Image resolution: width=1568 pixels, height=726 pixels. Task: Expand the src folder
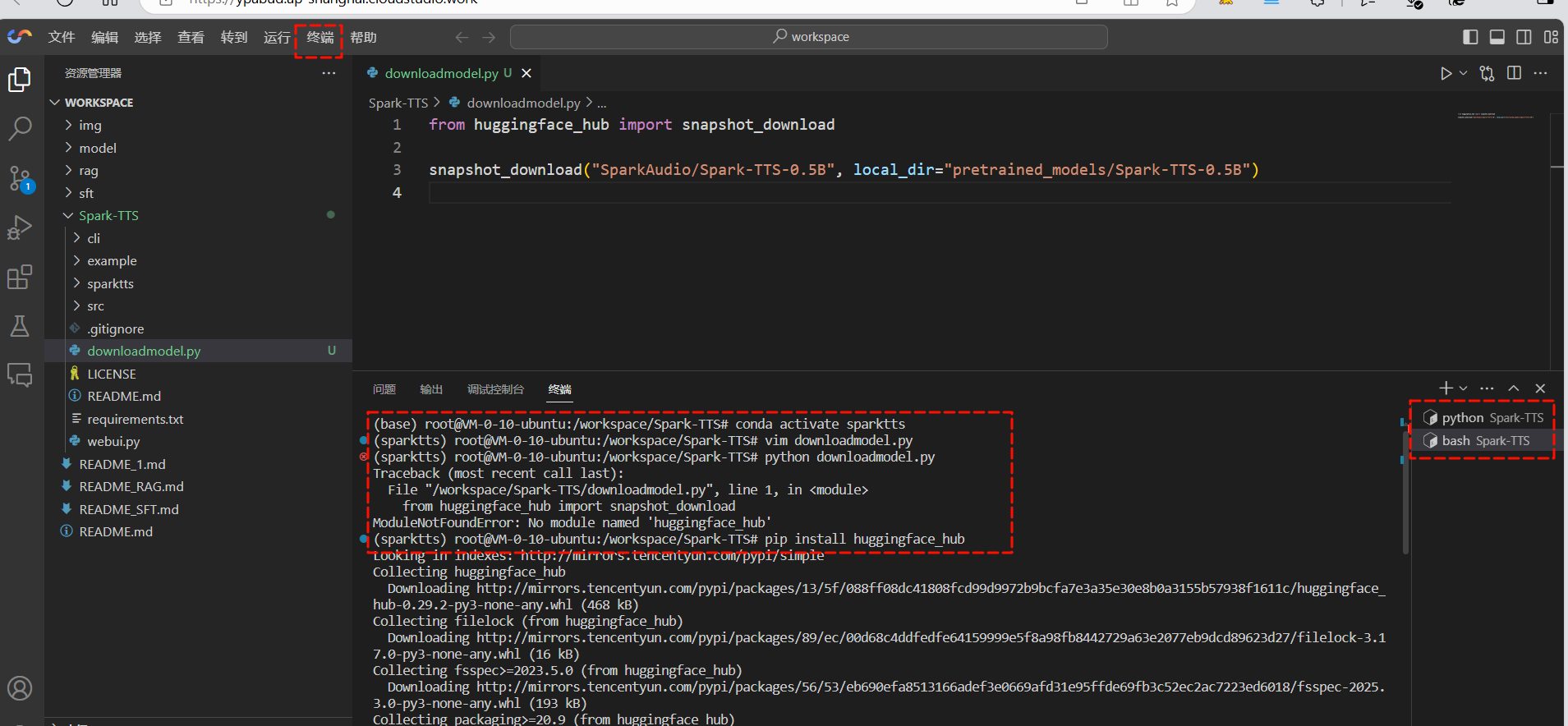[x=199, y=306]
